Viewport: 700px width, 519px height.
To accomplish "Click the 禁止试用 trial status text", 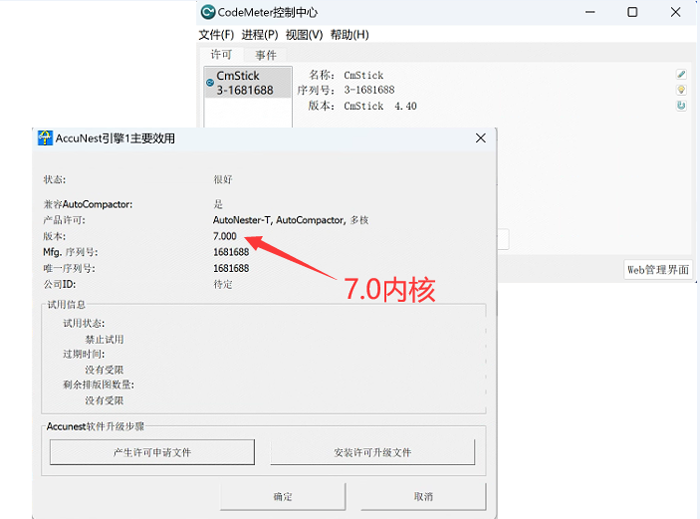I will point(104,339).
